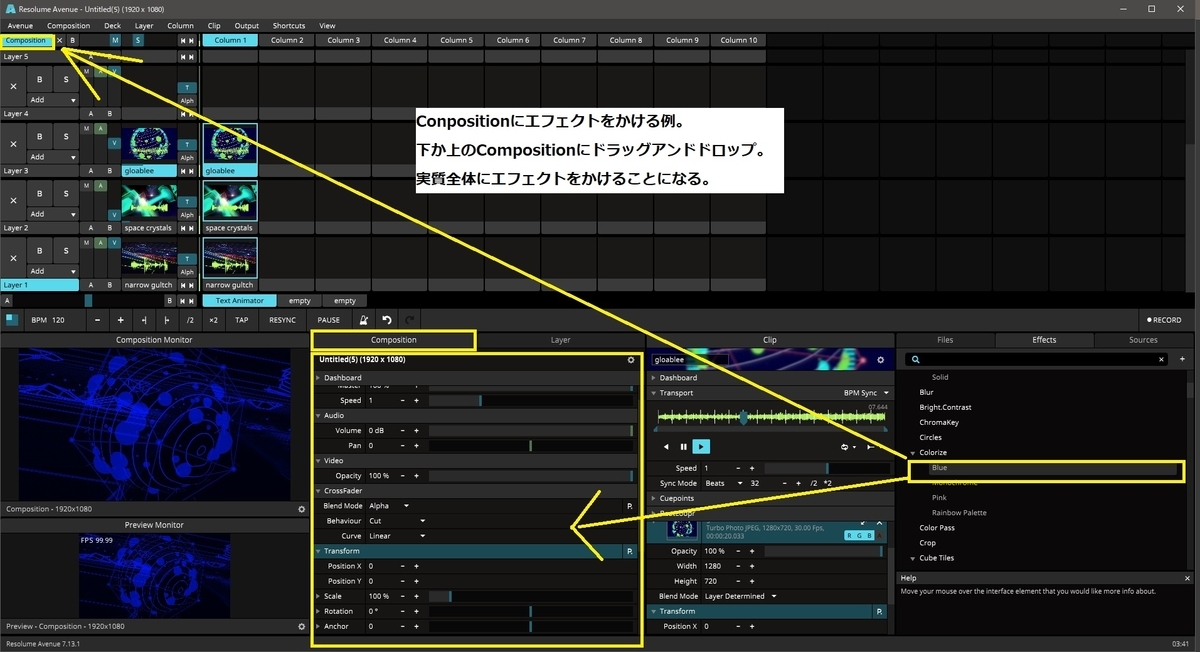Screen dimensions: 1200x652
Task: Clear the composition with the X button
Action: click(59, 40)
